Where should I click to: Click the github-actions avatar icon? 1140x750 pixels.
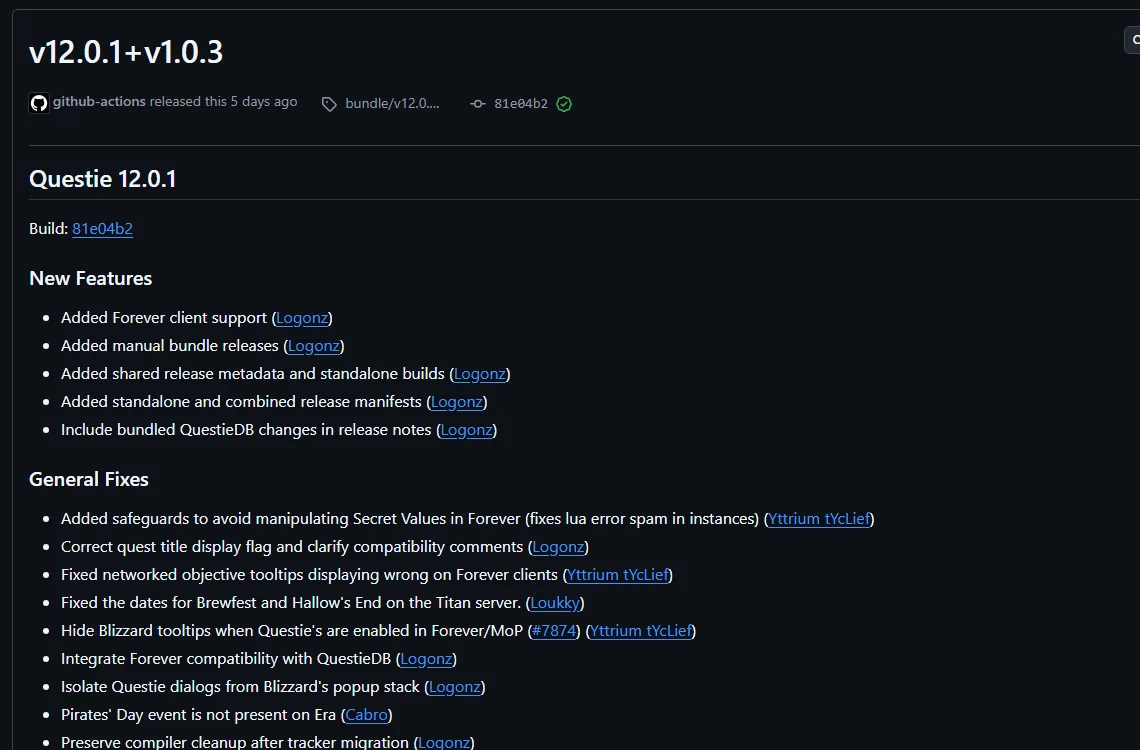pos(39,103)
